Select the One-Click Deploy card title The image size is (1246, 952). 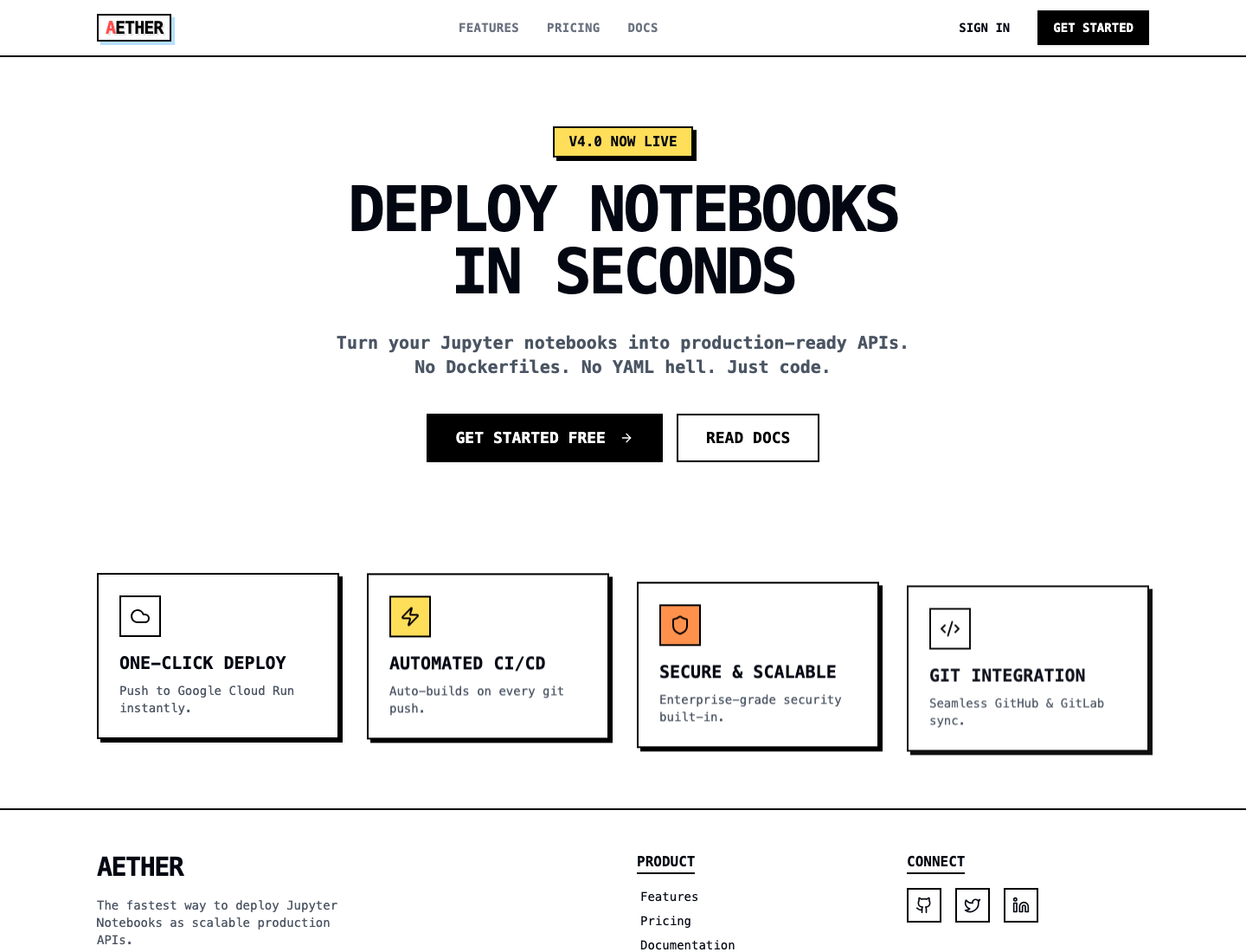pyautogui.click(x=202, y=663)
